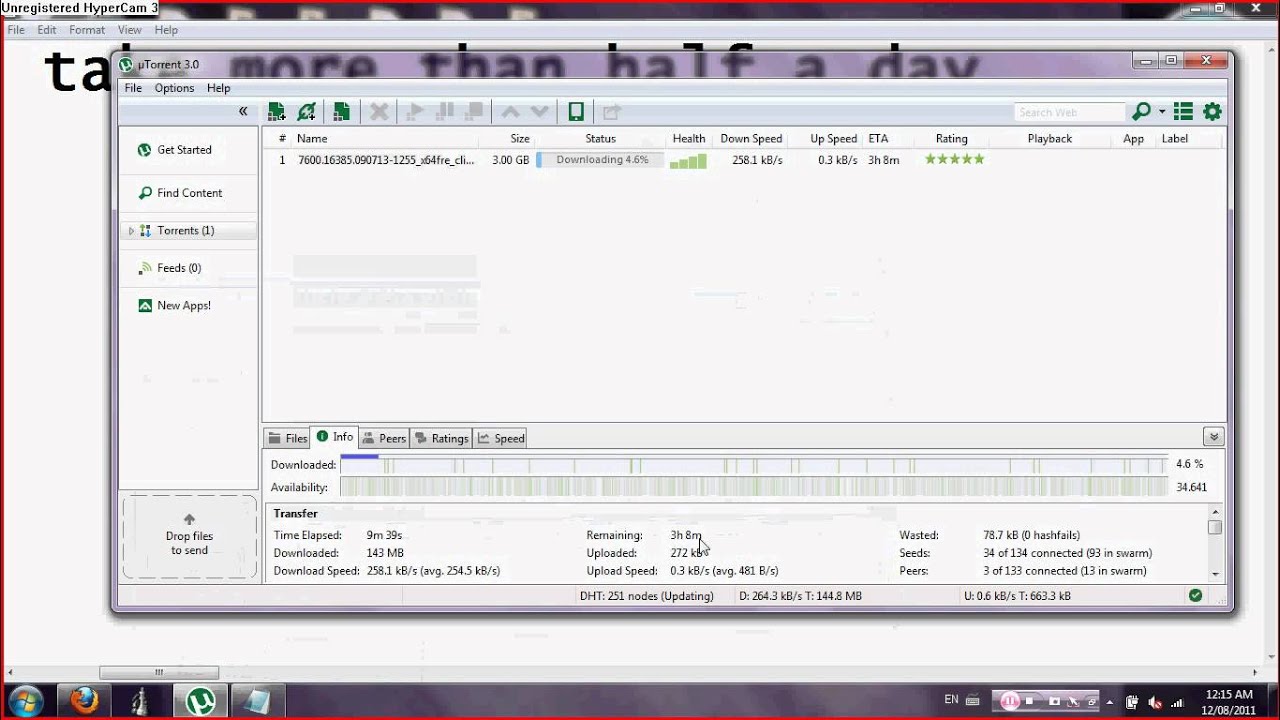Screen dimensions: 1280x720
Task: Click Move Down Queue arrow icon
Action: (540, 112)
